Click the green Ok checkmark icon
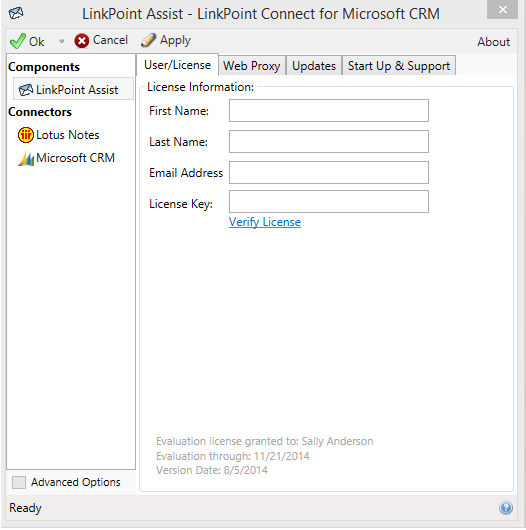Image resolution: width=526 pixels, height=530 pixels. click(x=18, y=41)
